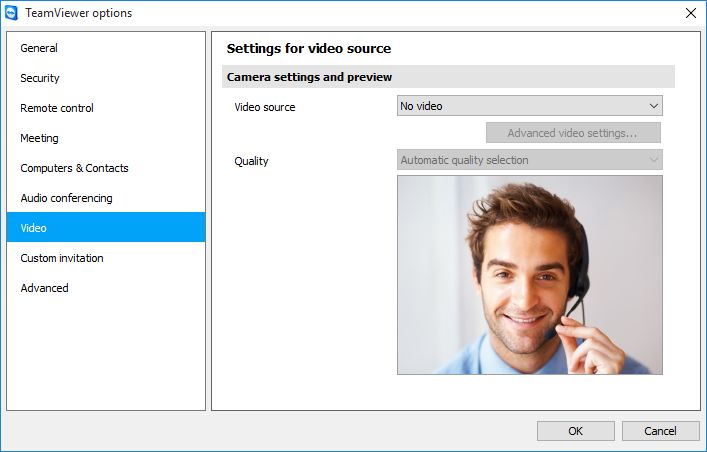
Task: Go to the Advanced options page
Action: coord(106,288)
